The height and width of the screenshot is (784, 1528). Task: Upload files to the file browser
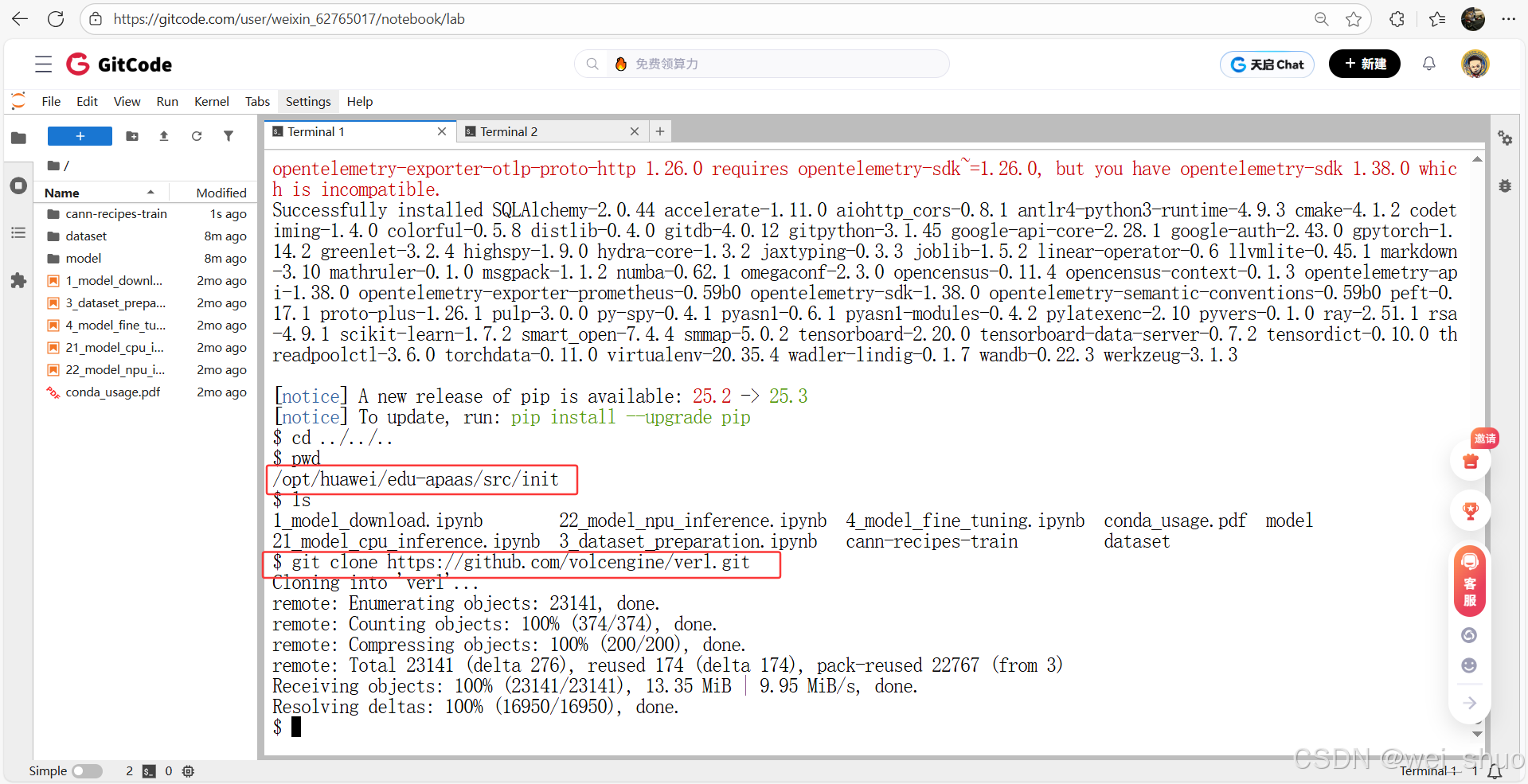[164, 136]
